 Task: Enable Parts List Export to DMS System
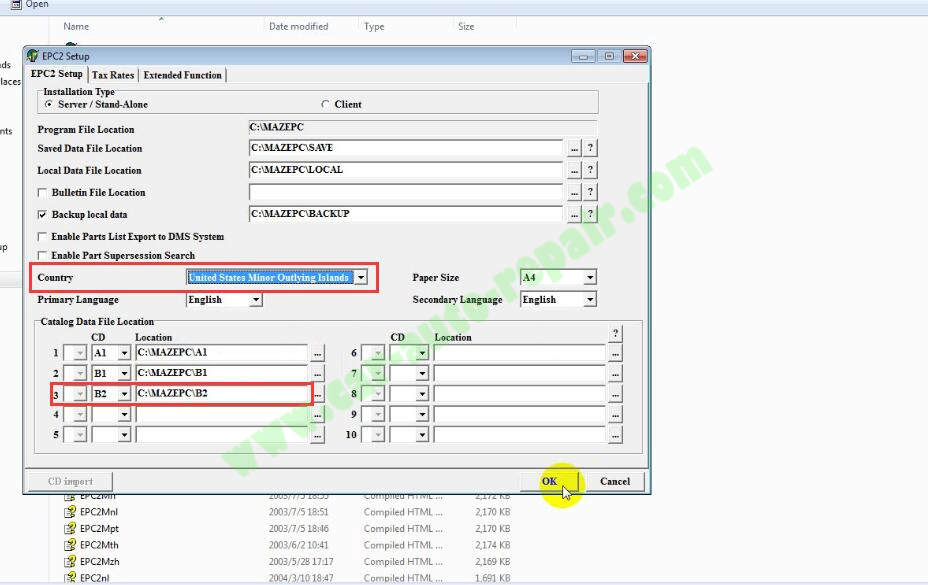point(42,237)
